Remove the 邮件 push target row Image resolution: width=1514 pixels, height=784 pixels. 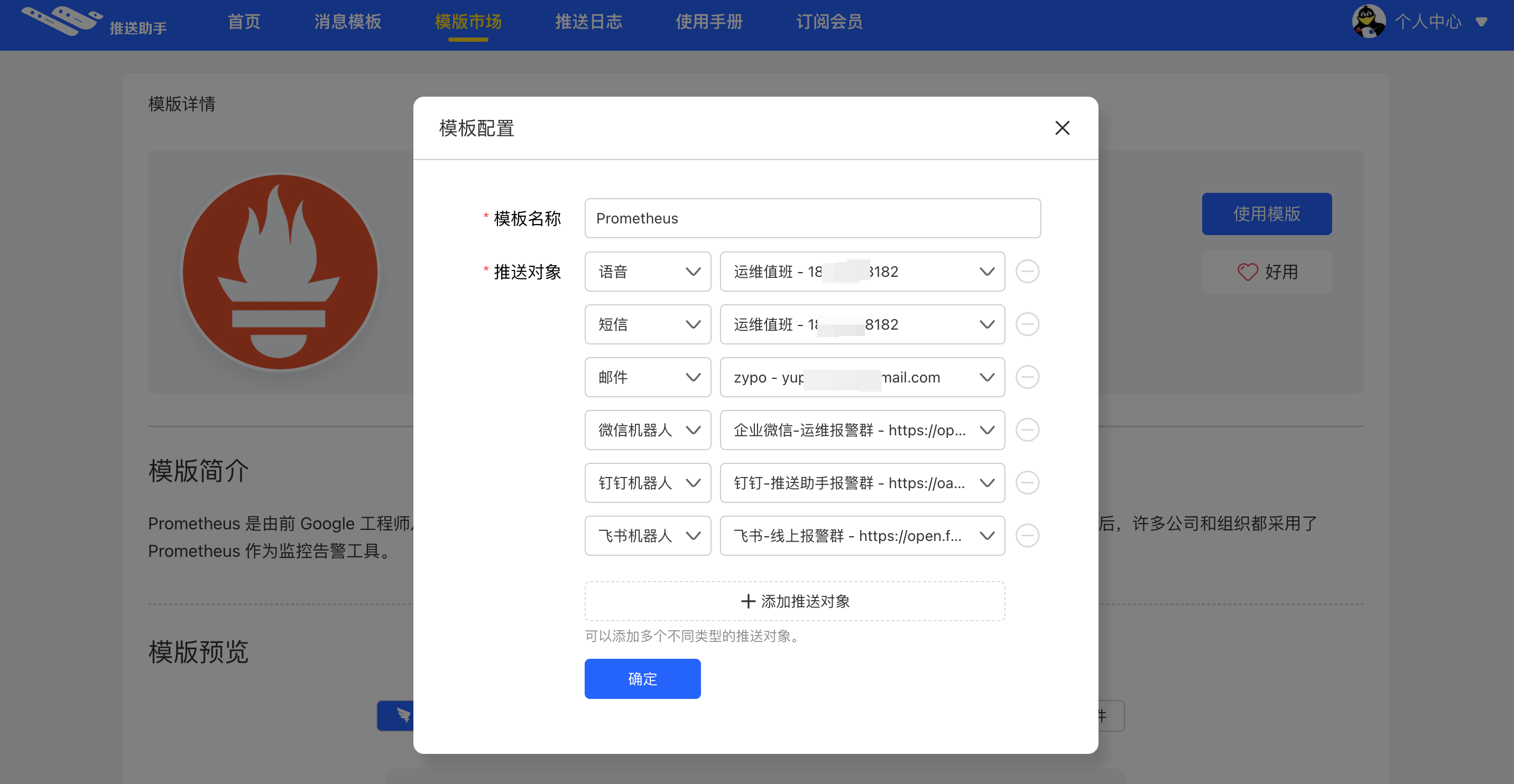[x=1027, y=377]
